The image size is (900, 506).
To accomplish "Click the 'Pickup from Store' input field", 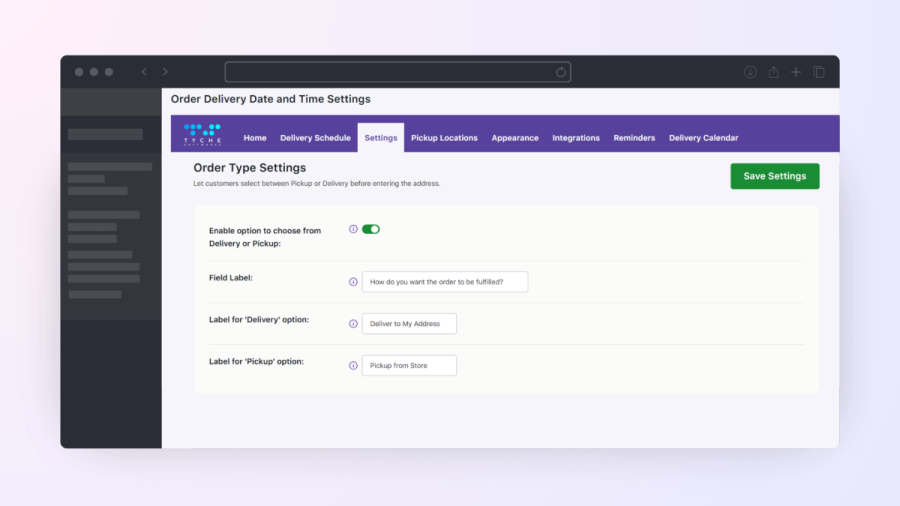I will pos(409,366).
